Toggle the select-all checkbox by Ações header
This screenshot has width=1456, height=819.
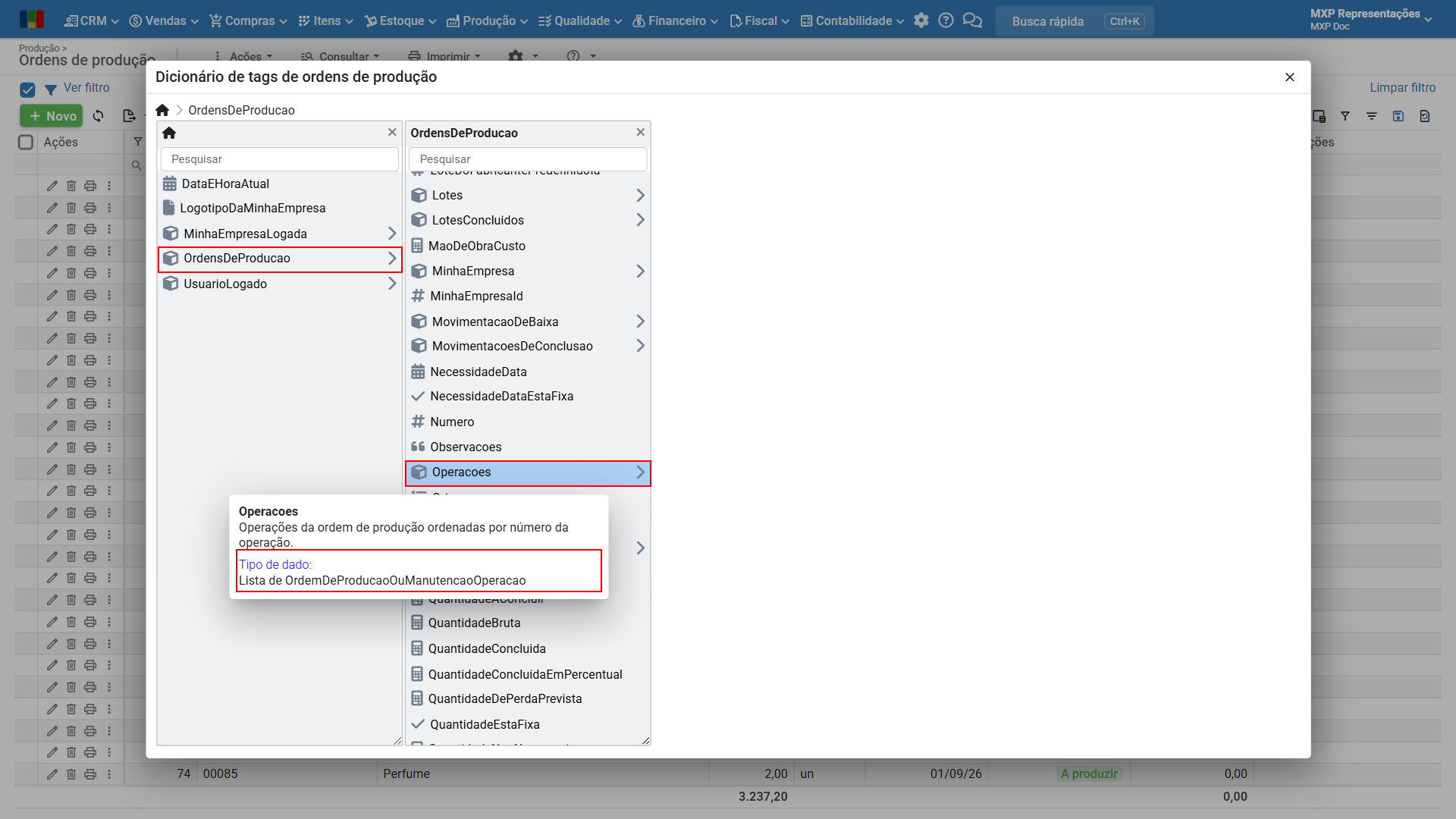pos(26,143)
